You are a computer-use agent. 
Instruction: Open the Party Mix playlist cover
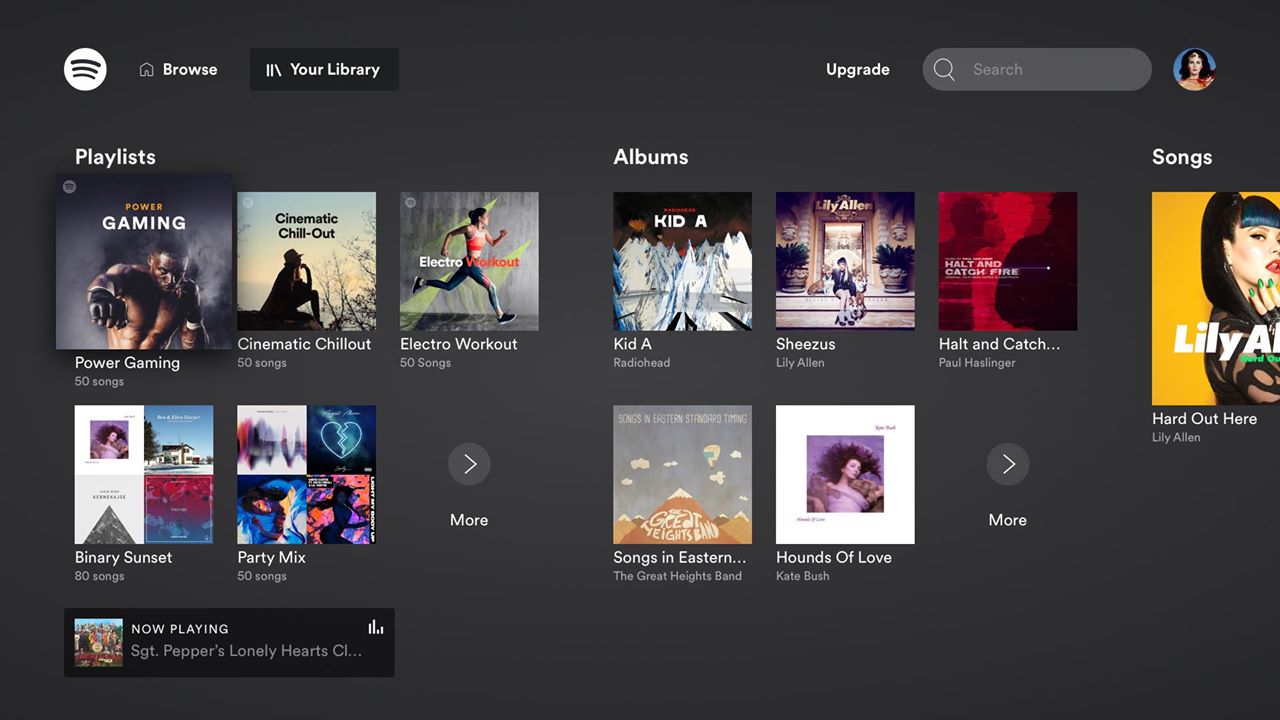[307, 474]
